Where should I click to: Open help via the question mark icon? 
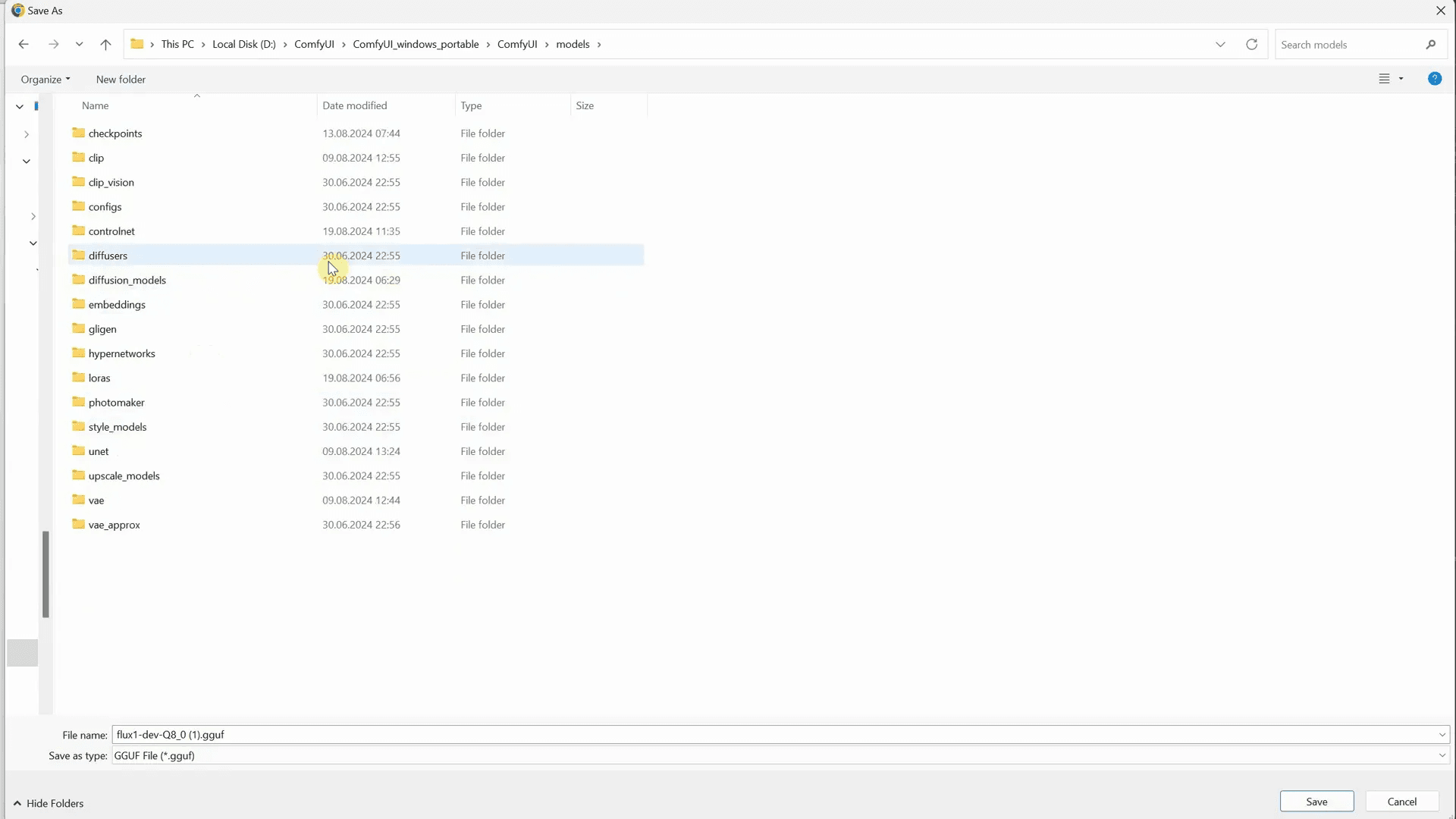pyautogui.click(x=1435, y=78)
